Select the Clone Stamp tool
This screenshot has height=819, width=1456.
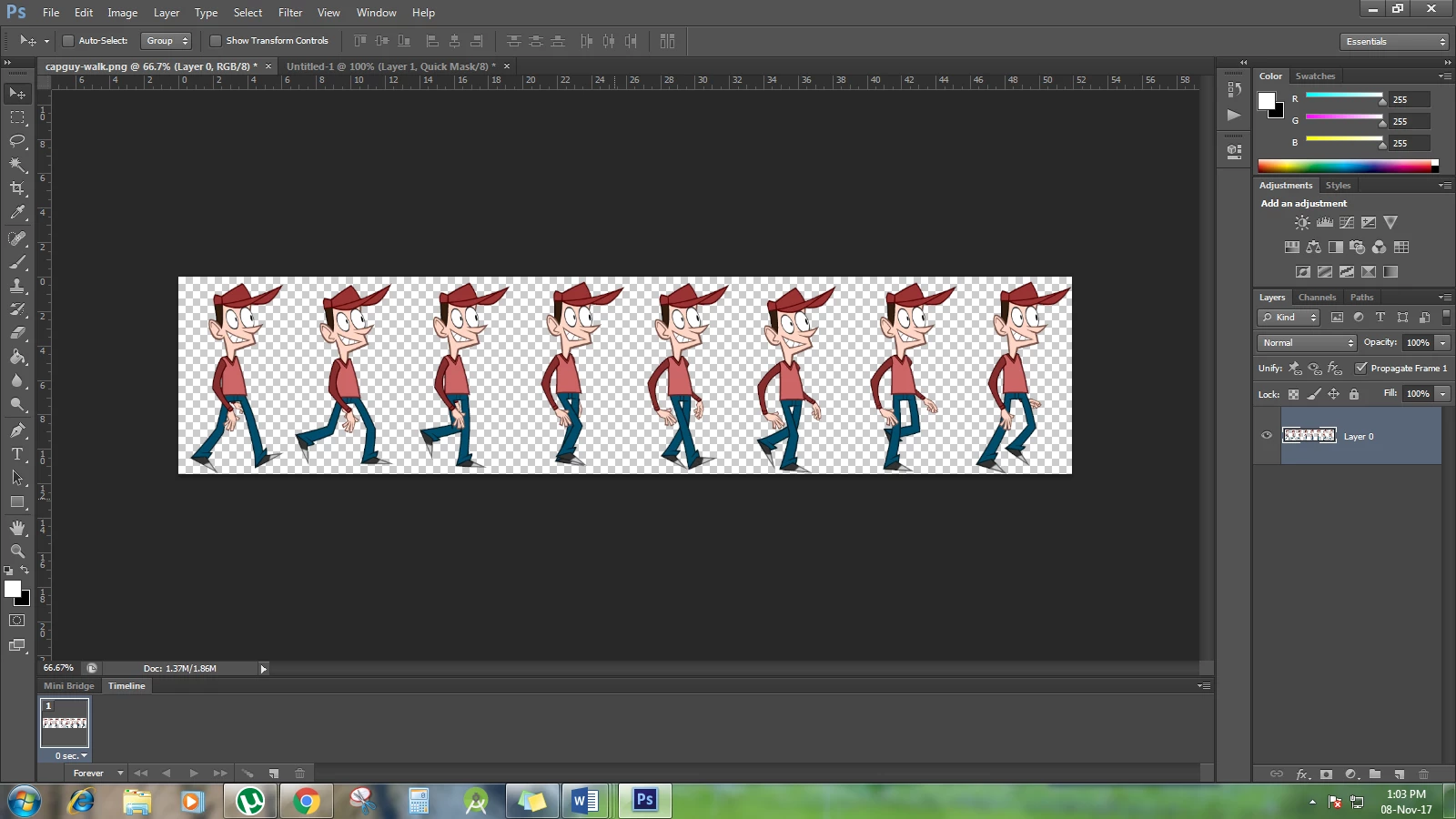(x=17, y=286)
